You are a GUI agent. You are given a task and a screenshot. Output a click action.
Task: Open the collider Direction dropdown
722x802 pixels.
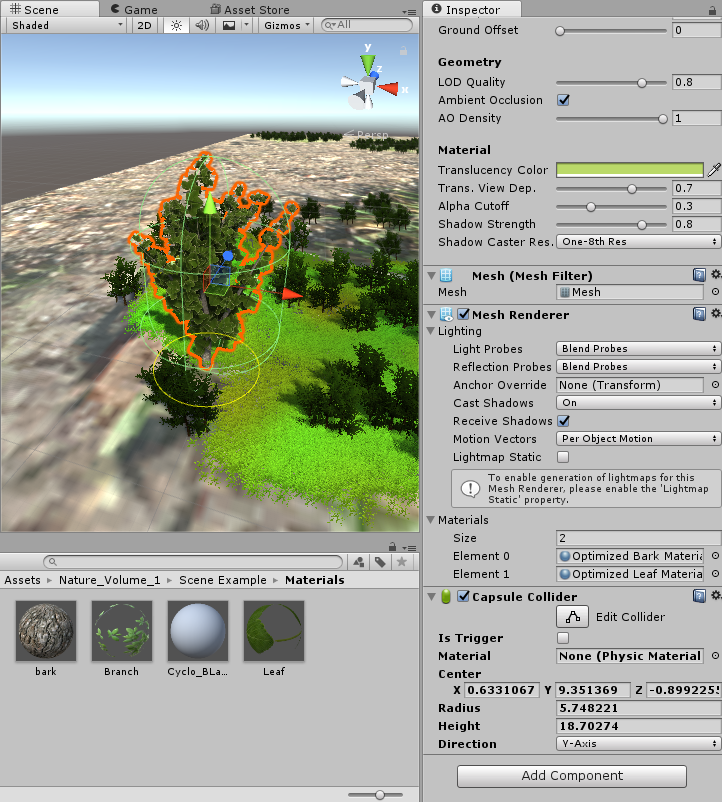click(639, 744)
